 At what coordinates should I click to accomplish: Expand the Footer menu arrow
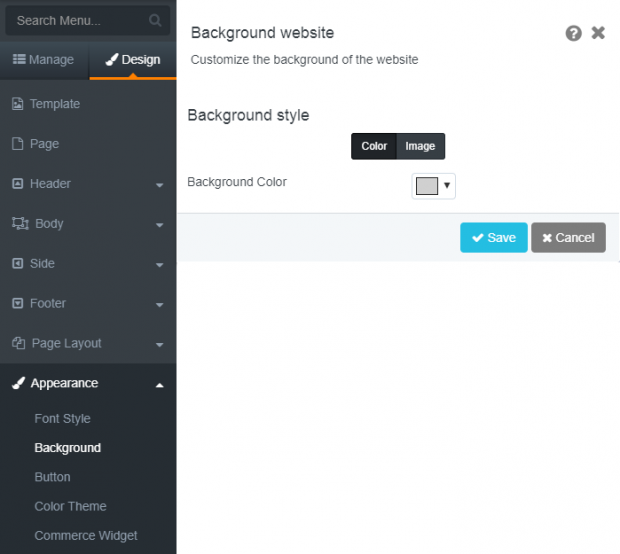159,304
